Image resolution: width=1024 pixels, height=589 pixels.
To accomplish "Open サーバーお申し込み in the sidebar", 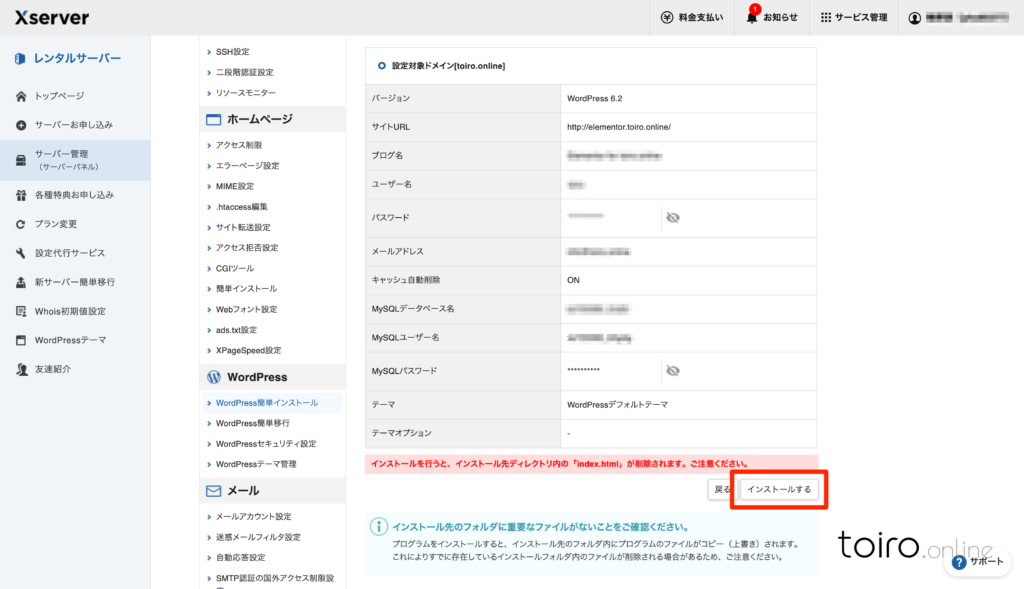I will point(73,125).
